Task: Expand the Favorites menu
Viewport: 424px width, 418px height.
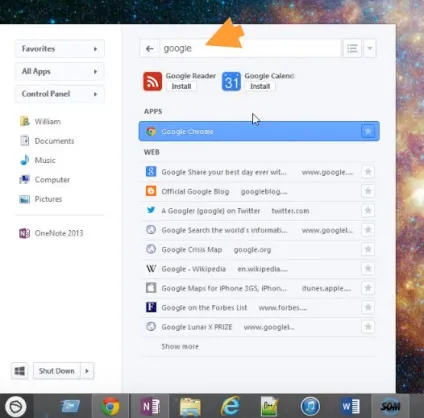Action: [x=60, y=49]
